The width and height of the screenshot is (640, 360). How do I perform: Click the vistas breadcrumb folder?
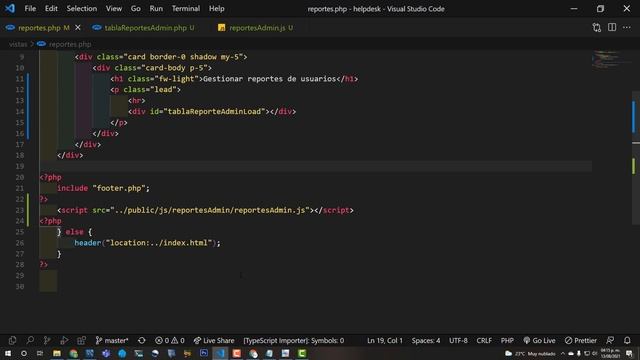tap(18, 44)
